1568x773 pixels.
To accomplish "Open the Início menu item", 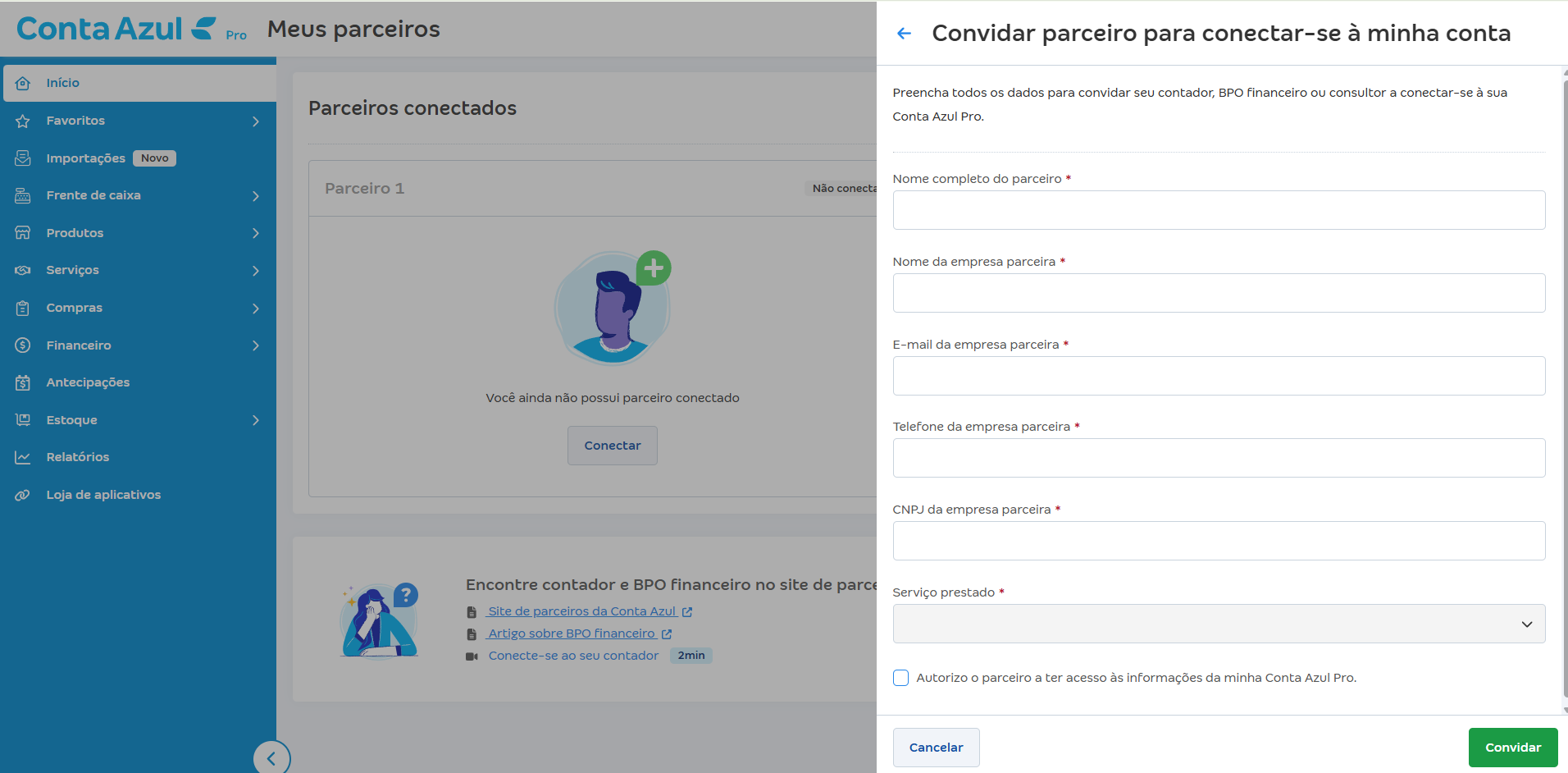I will (x=139, y=83).
